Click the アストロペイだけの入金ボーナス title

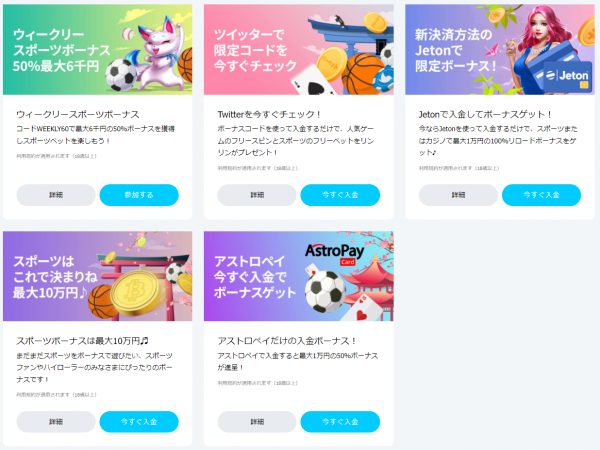(x=287, y=341)
